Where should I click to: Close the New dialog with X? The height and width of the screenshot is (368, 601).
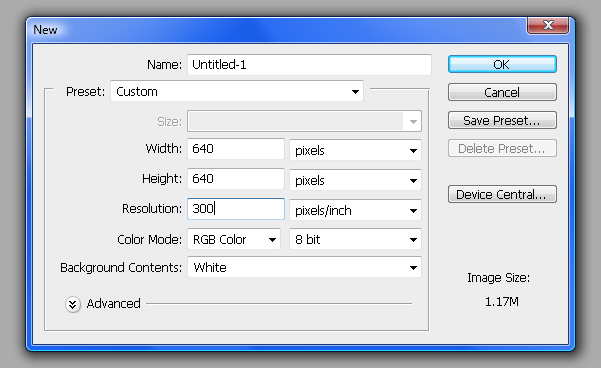click(548, 25)
